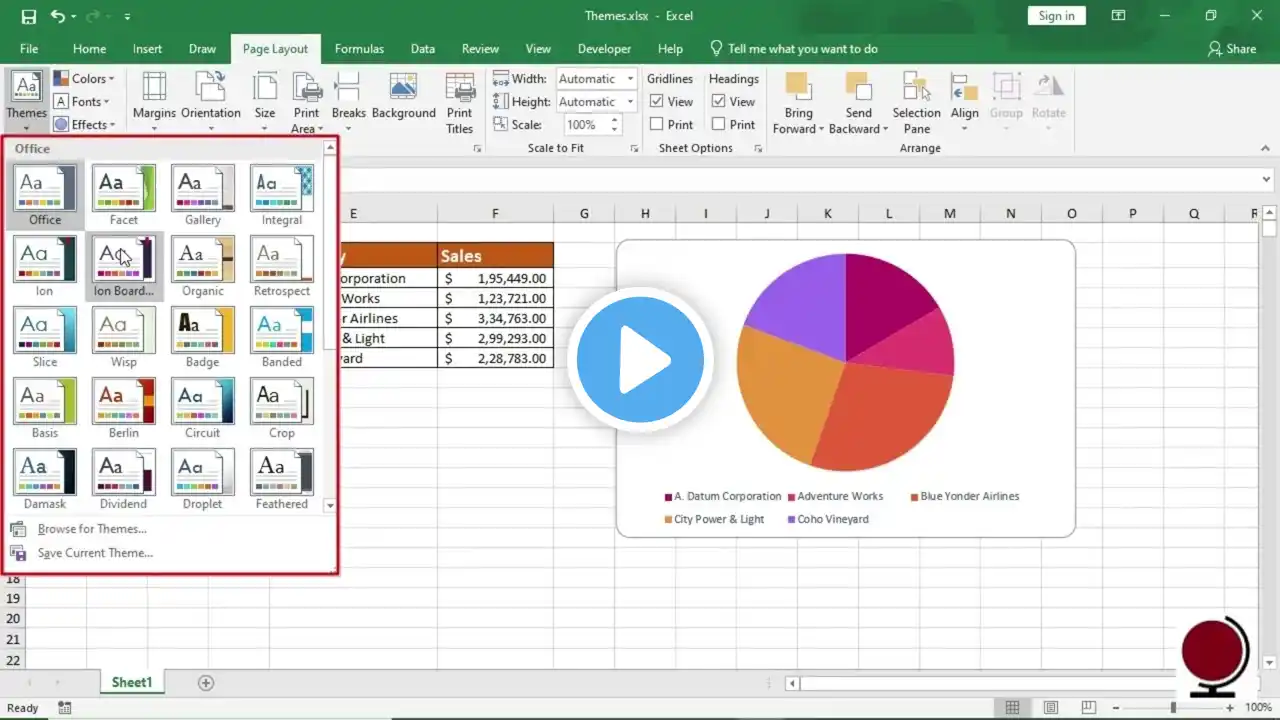Image resolution: width=1280 pixels, height=720 pixels.
Task: Apply the Organic theme
Action: 203,266
